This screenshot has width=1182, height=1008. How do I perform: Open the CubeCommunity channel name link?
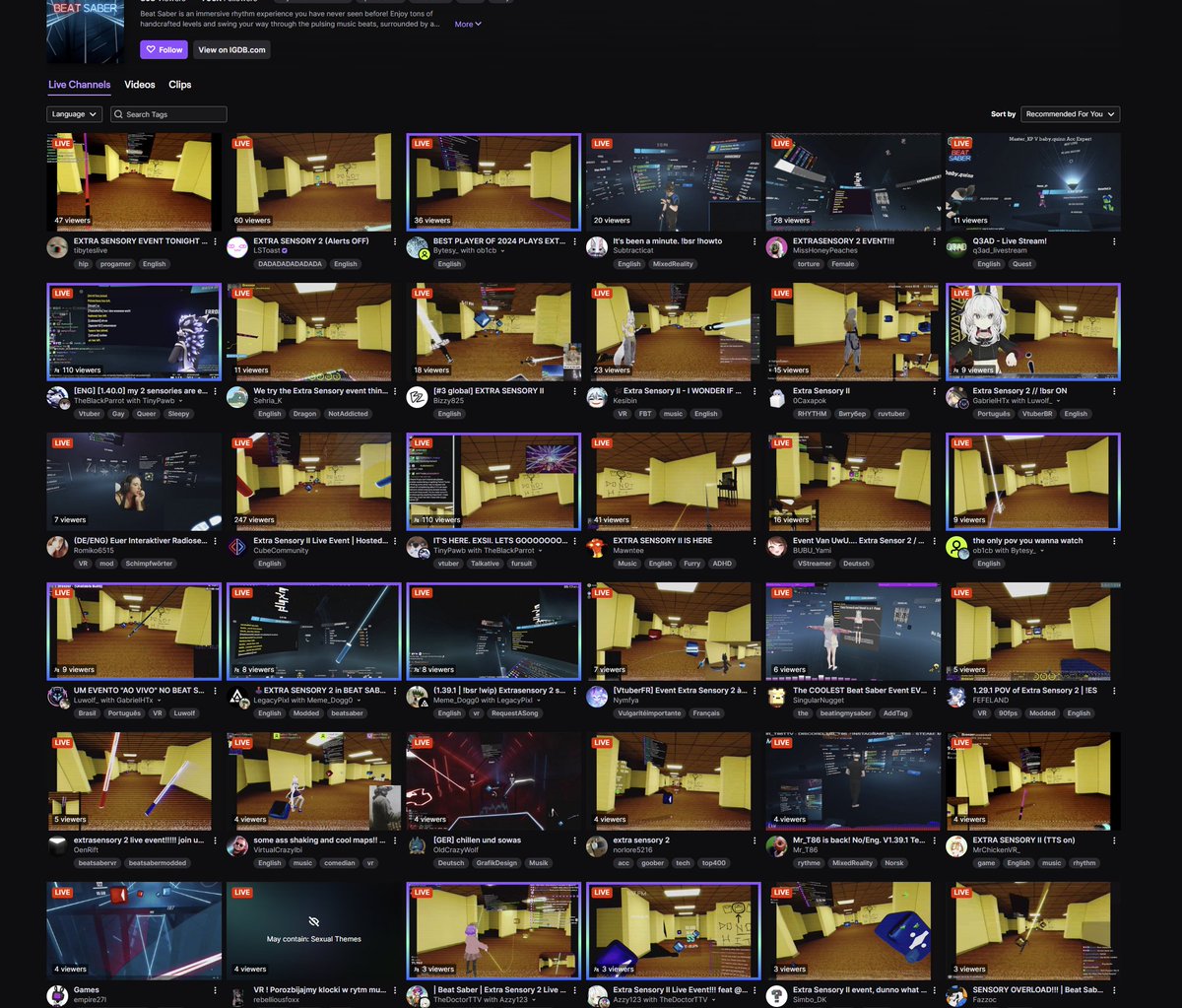click(281, 551)
